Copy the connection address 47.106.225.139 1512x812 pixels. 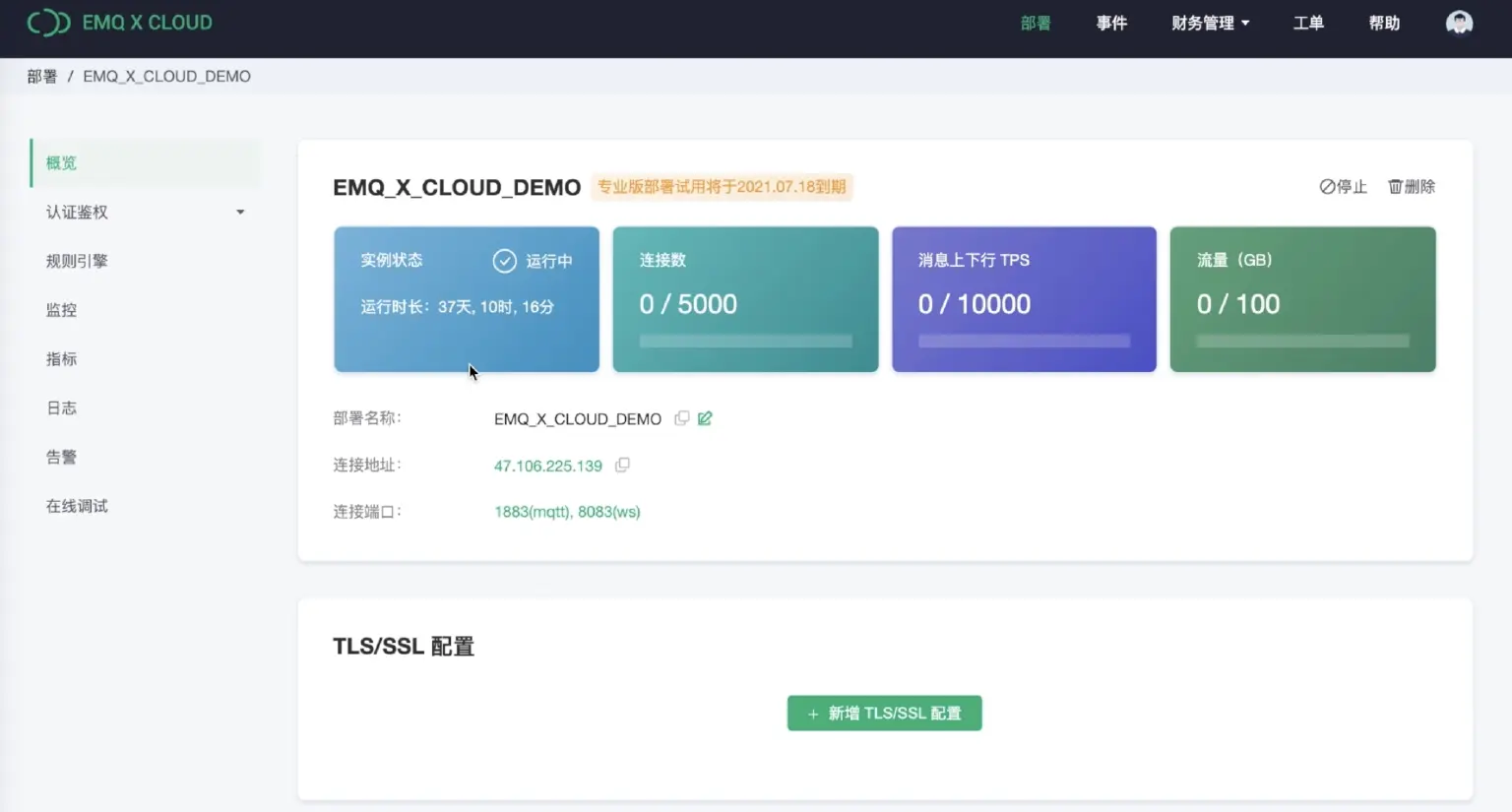tap(622, 465)
